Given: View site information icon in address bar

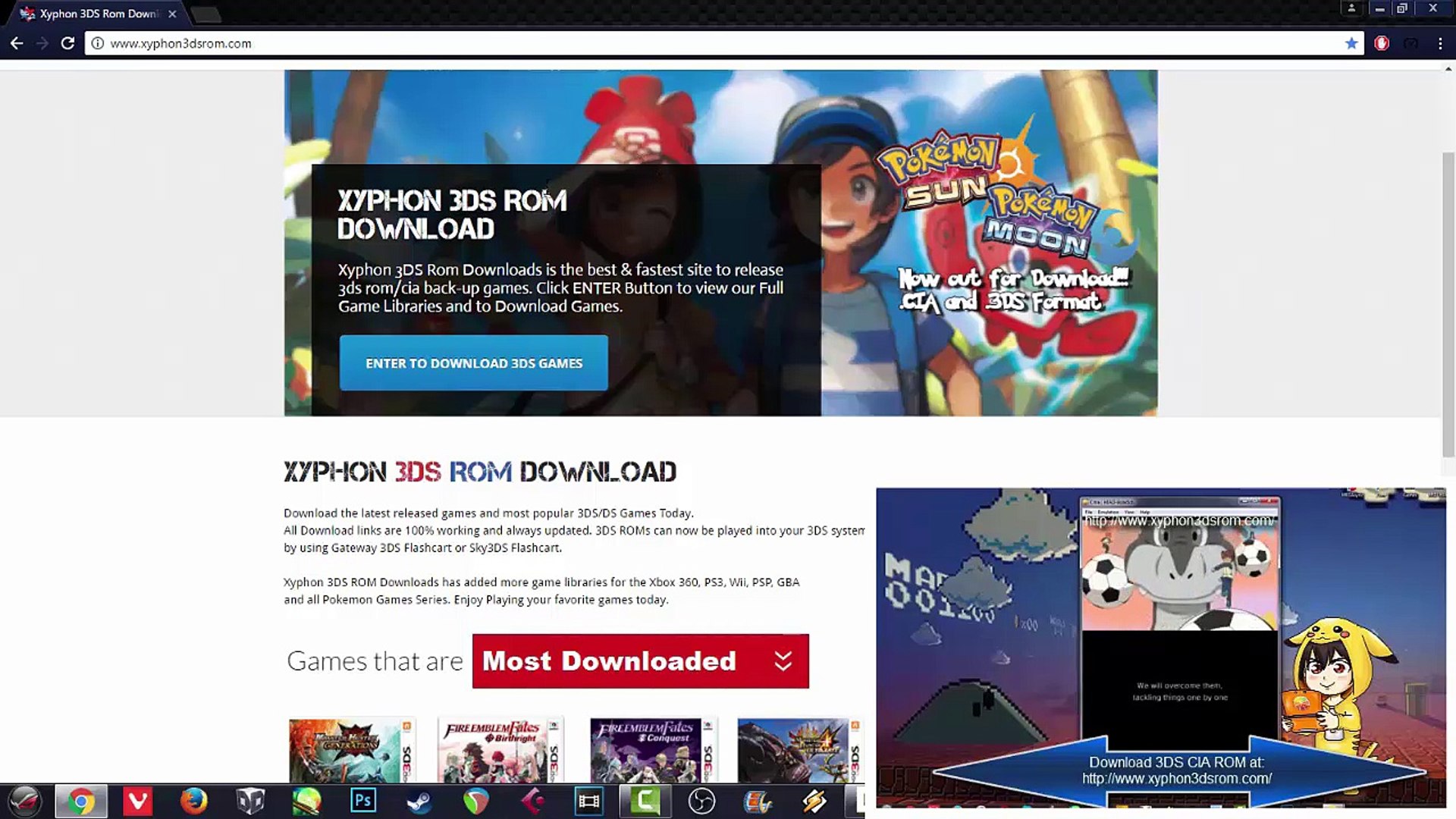Looking at the screenshot, I should click(97, 43).
